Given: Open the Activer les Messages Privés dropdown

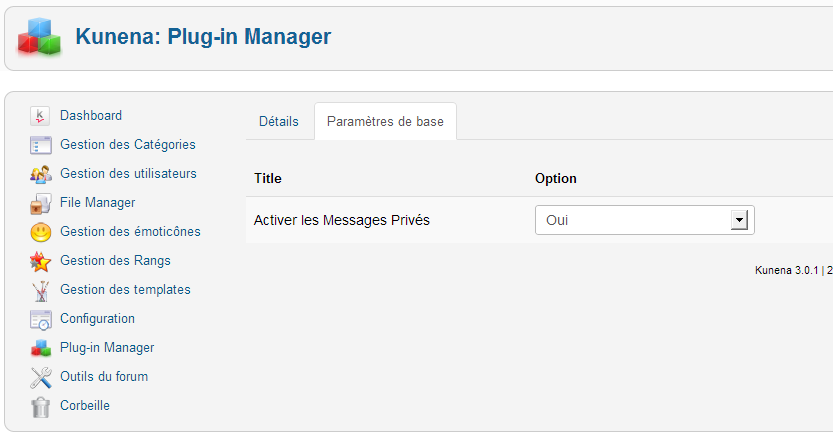Looking at the screenshot, I should (644, 220).
